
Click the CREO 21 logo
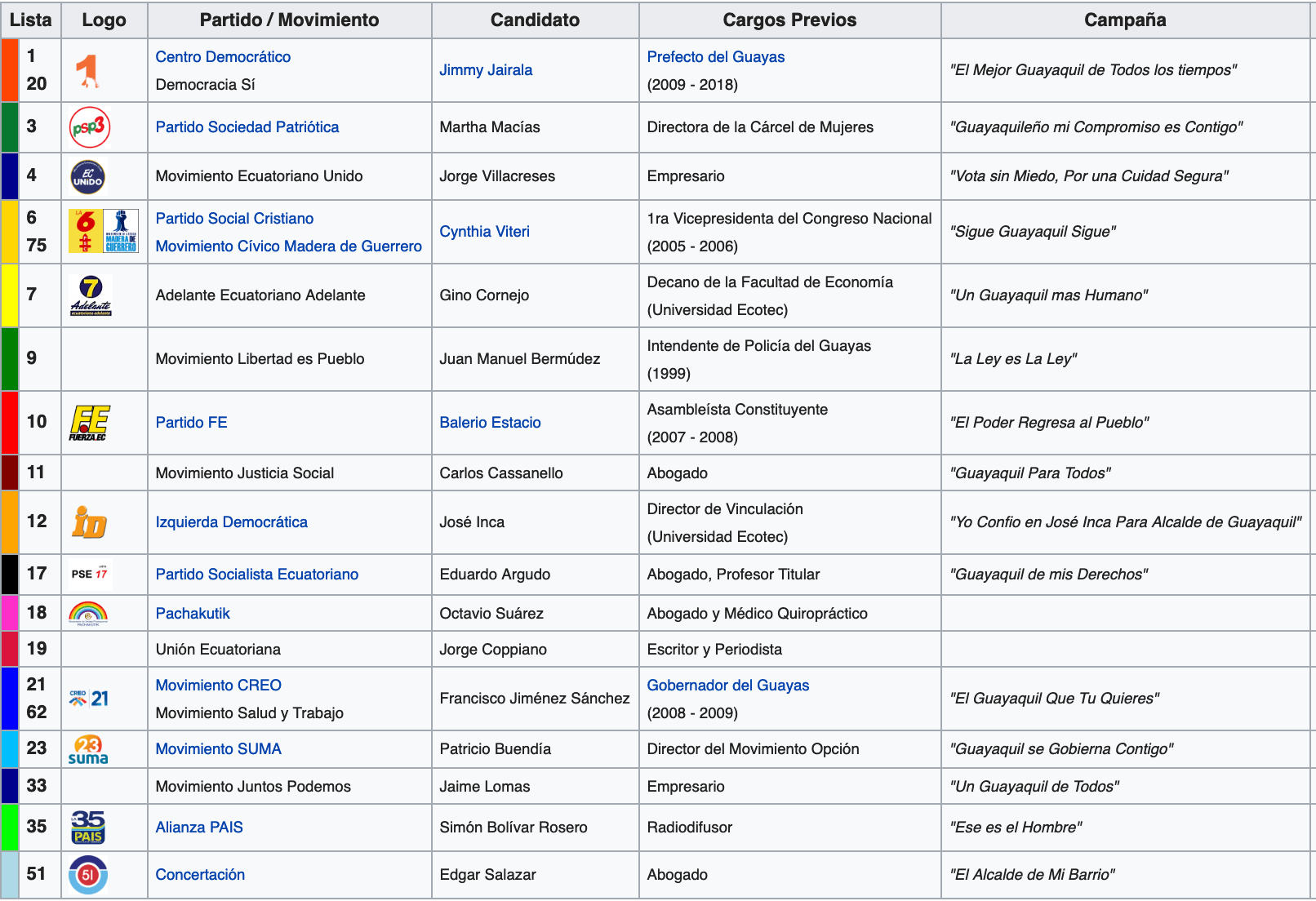[89, 699]
